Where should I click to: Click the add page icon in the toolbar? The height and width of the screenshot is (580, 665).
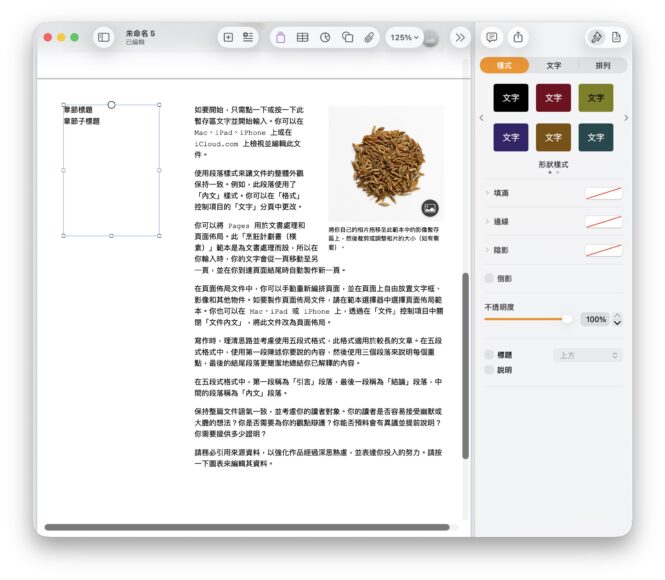click(228, 37)
